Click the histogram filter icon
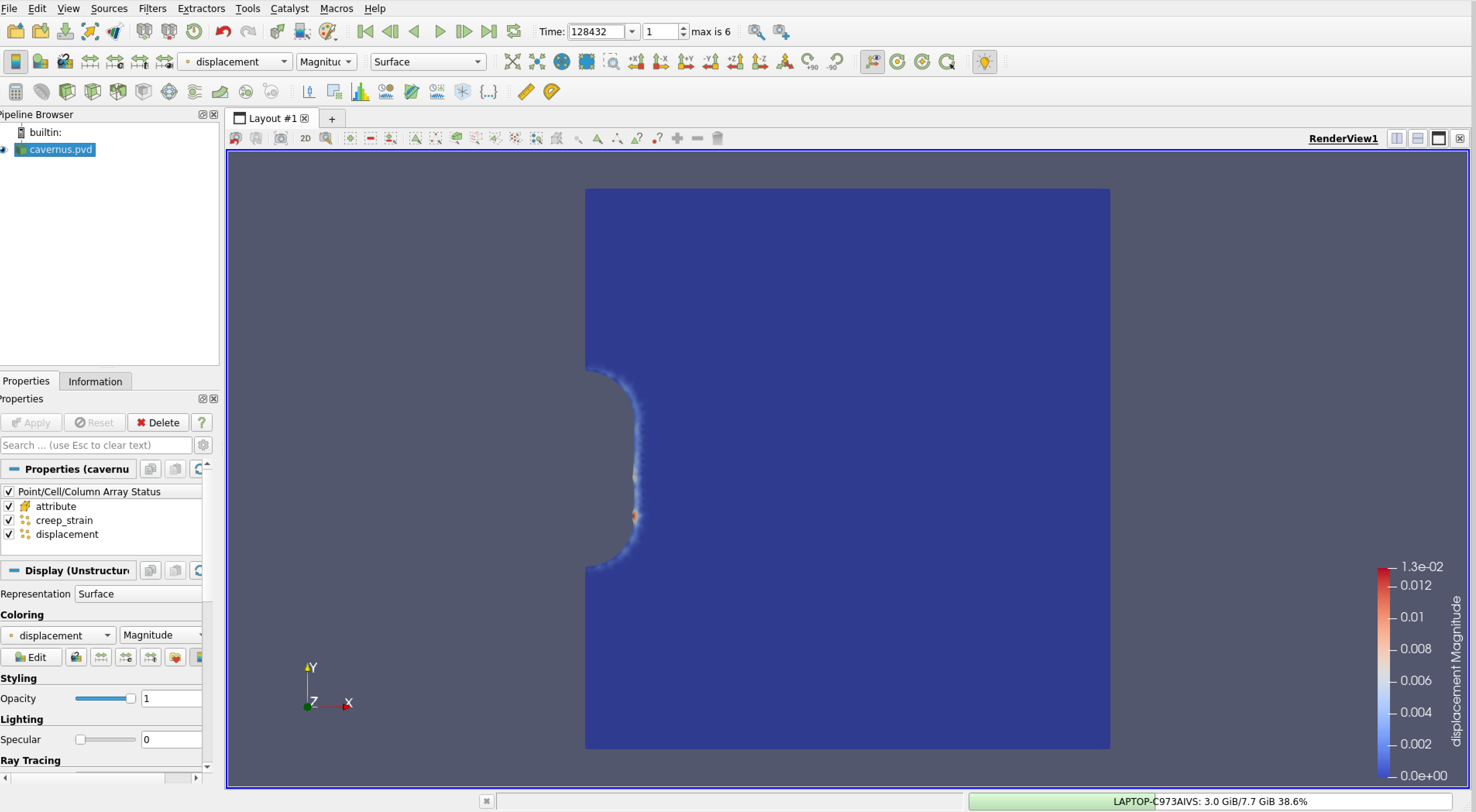 click(x=361, y=92)
